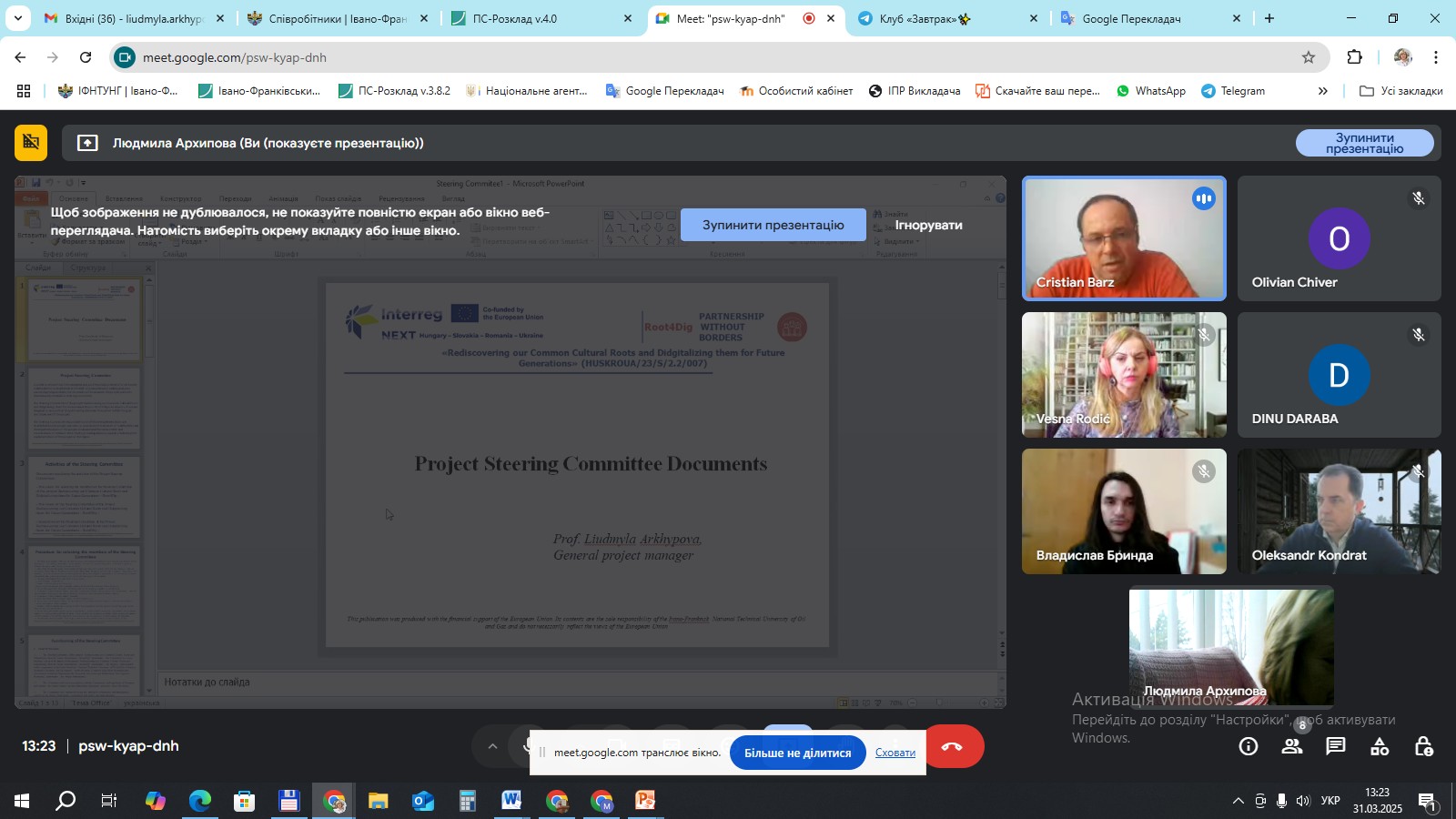Click Ігнорувати in the warning overlay
1456x819 pixels.
pyautogui.click(x=928, y=225)
